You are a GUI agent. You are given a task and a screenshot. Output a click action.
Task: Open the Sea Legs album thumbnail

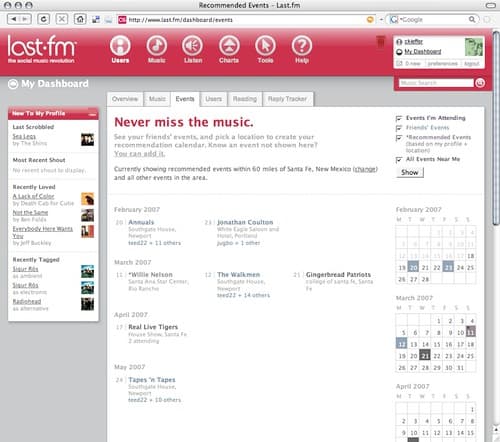[x=87, y=139]
